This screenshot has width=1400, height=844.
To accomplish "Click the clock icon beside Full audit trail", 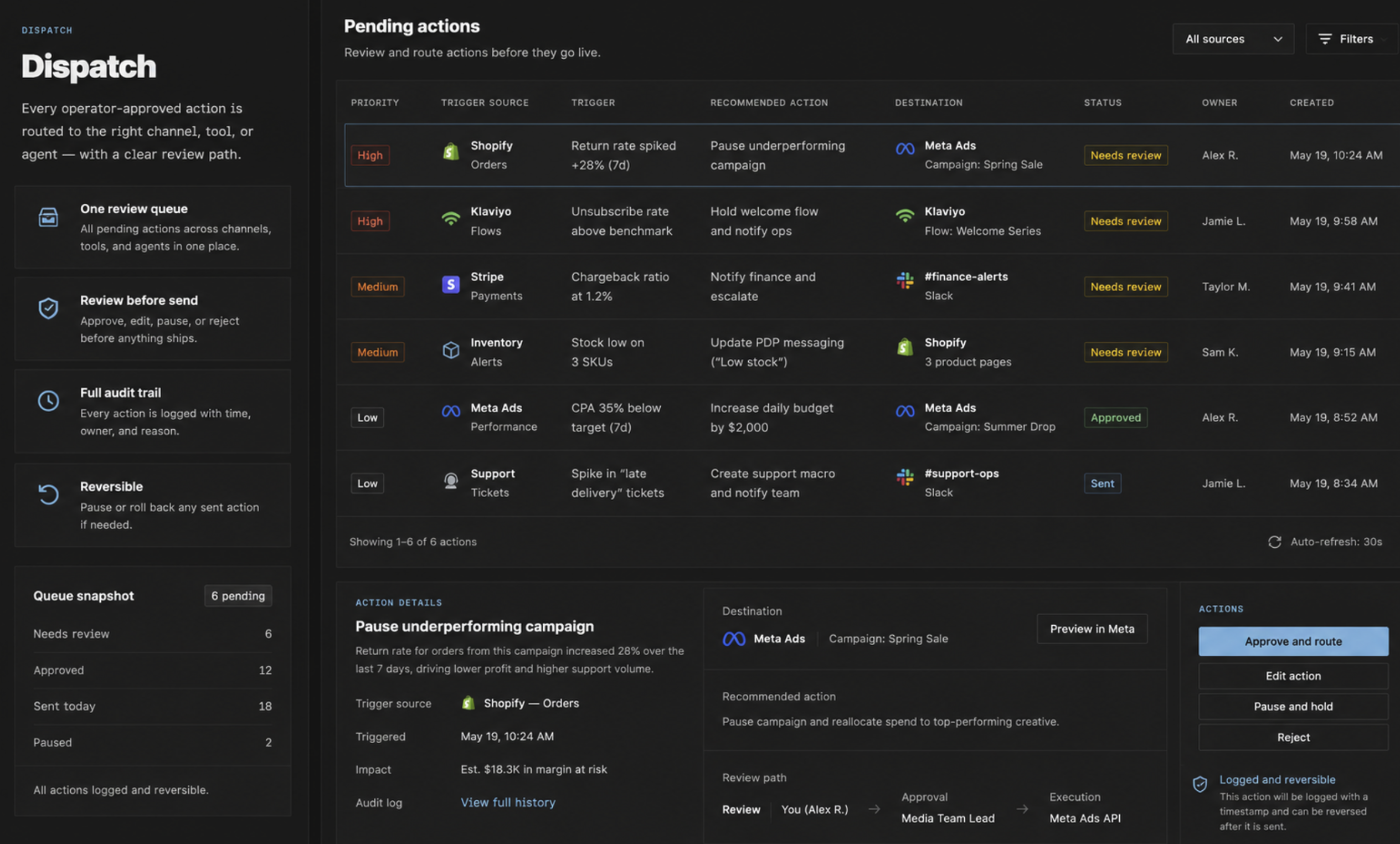I will (x=48, y=401).
